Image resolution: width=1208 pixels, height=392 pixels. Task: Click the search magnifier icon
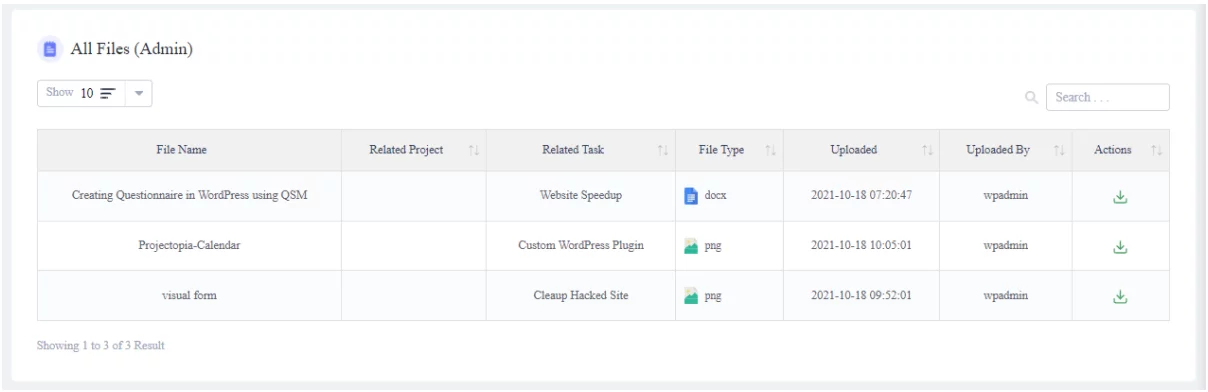click(x=1031, y=98)
